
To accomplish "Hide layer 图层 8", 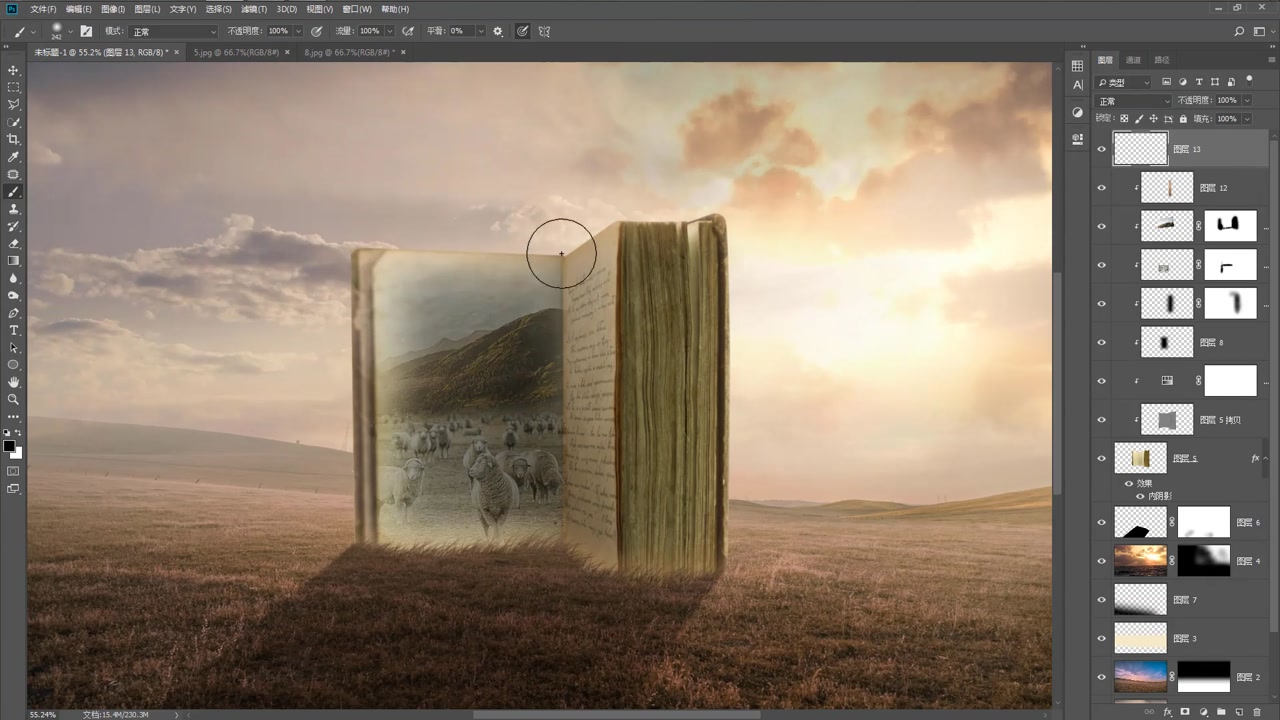I will click(1101, 342).
